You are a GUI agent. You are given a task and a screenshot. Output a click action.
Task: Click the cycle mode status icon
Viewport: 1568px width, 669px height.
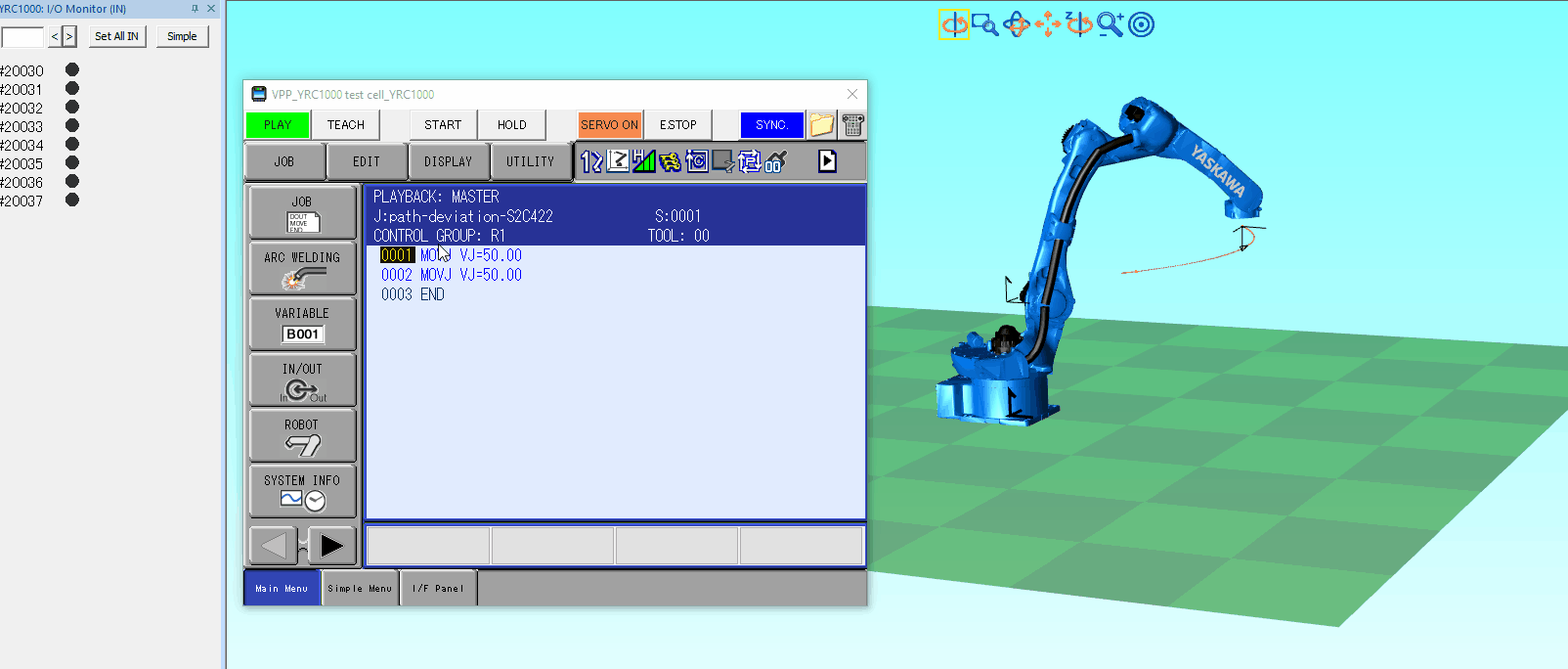click(x=697, y=161)
